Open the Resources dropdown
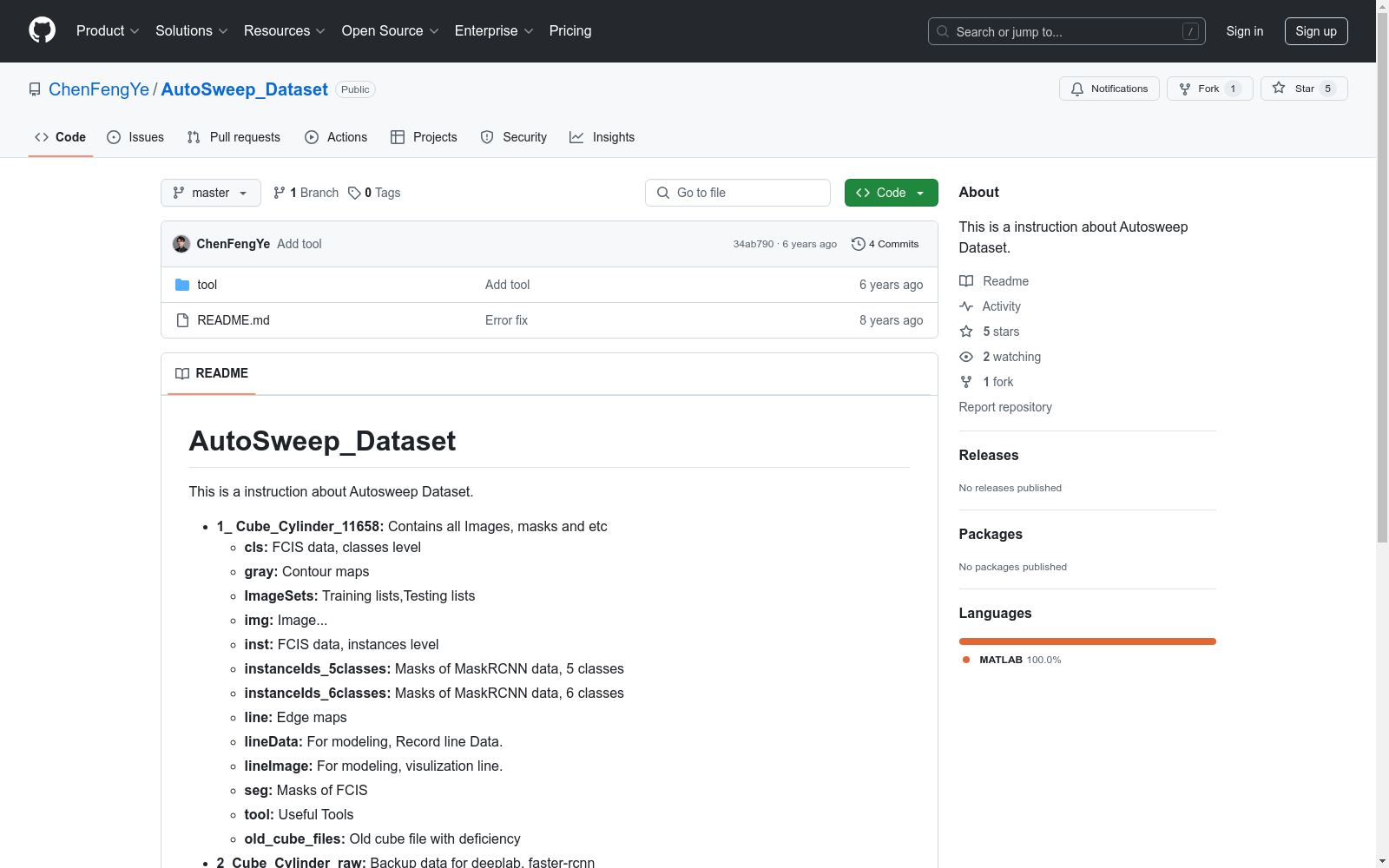This screenshot has width=1389, height=868. (285, 31)
